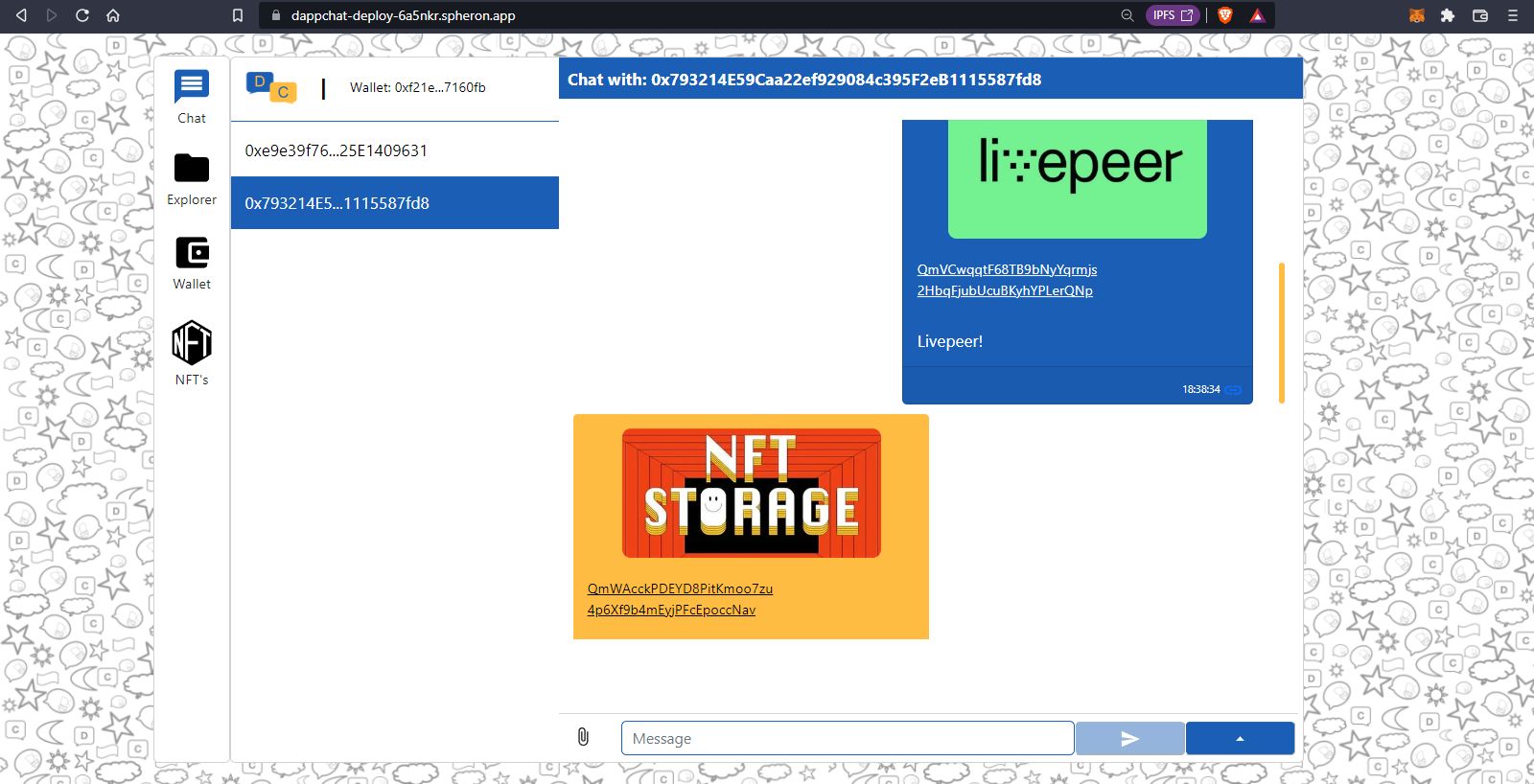The image size is (1534, 784).
Task: Open MetaMask fox extension
Action: coord(1417,15)
